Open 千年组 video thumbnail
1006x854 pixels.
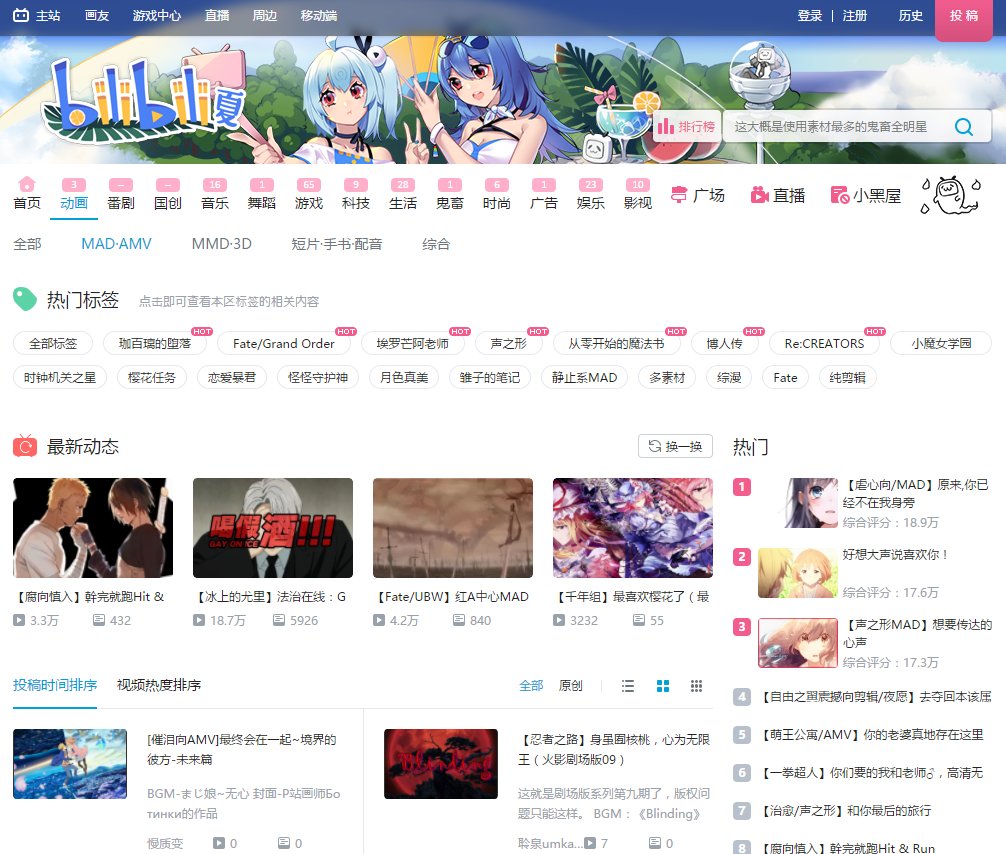click(x=633, y=527)
